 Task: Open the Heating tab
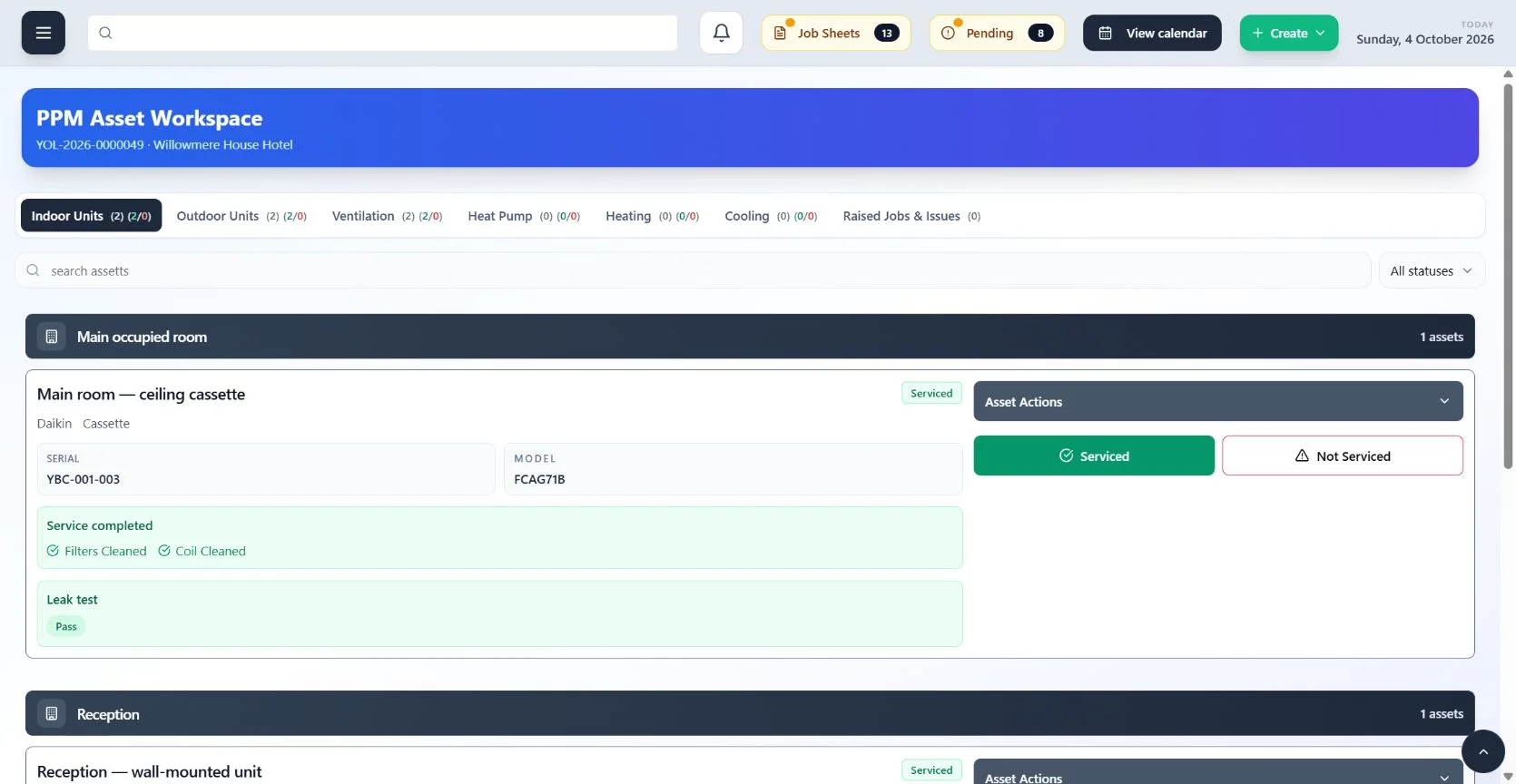[653, 216]
